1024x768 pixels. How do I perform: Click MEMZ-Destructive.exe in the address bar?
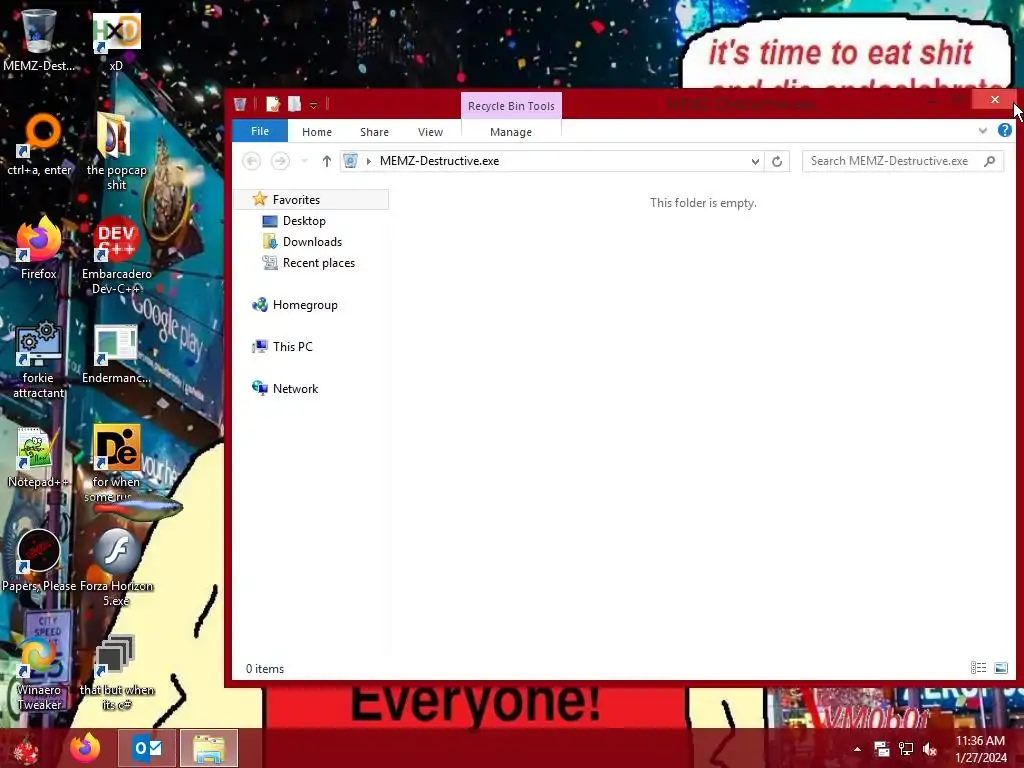(x=439, y=161)
